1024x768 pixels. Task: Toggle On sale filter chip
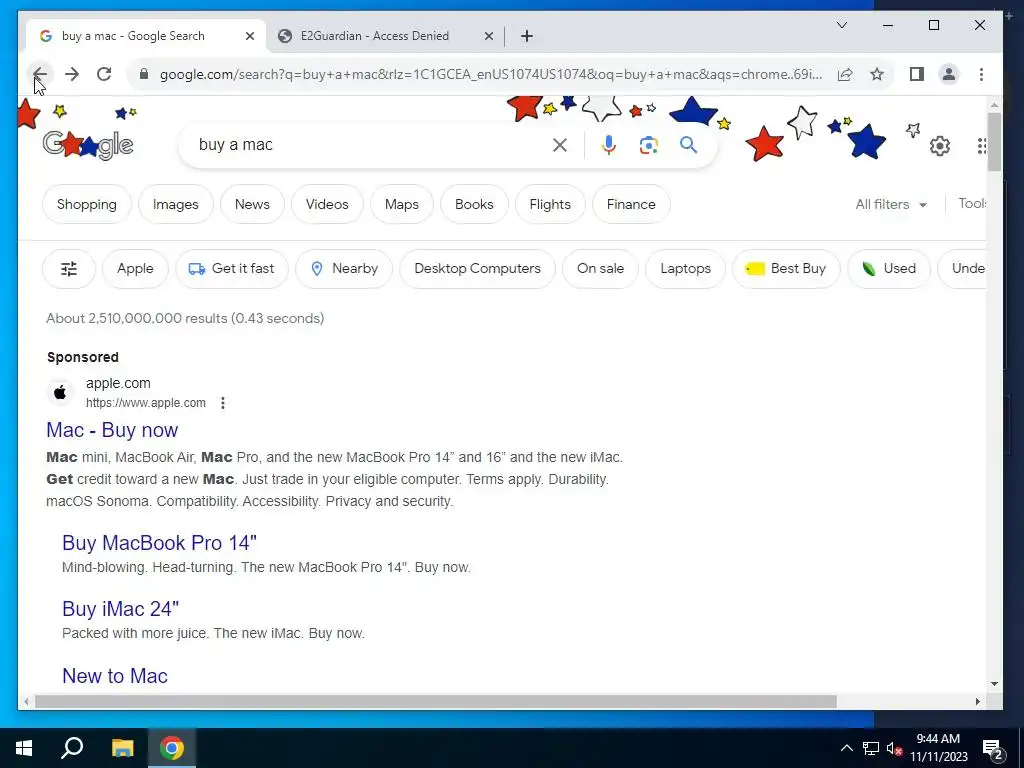600,268
